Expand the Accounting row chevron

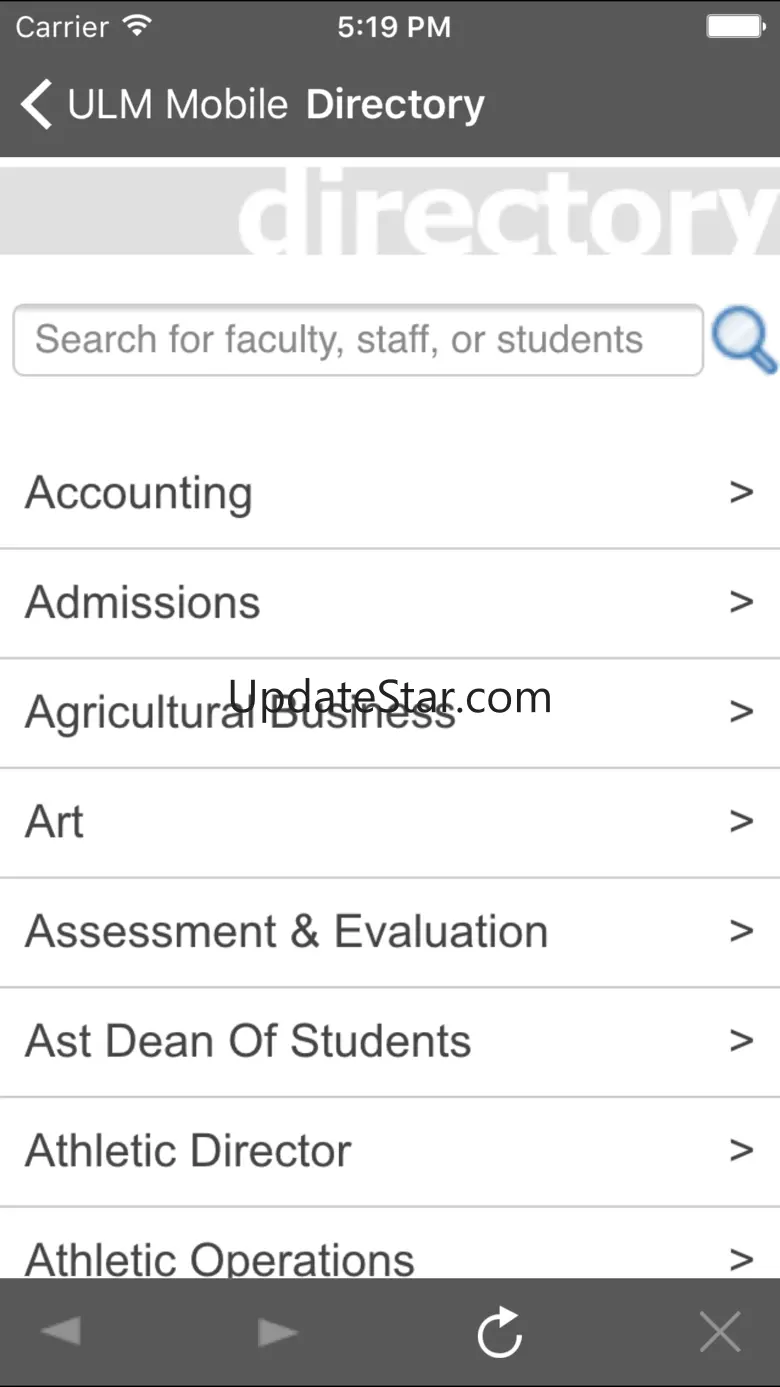(741, 492)
